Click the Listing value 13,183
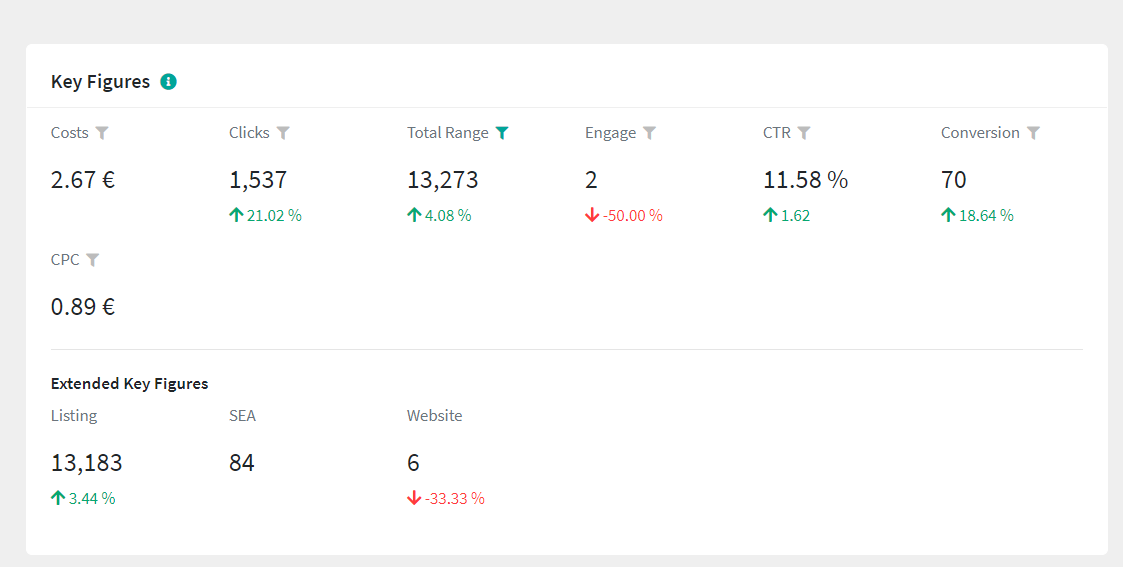 tap(87, 463)
